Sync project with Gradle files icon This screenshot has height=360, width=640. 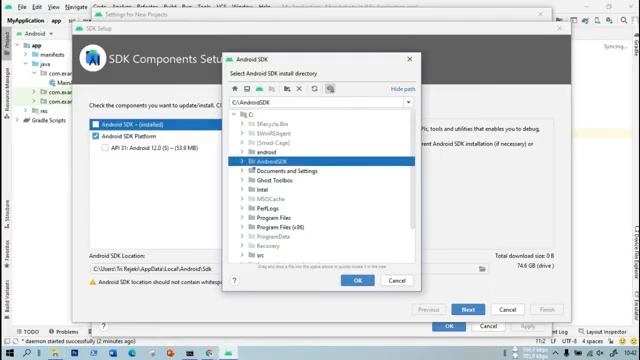pyautogui.click(x=585, y=20)
